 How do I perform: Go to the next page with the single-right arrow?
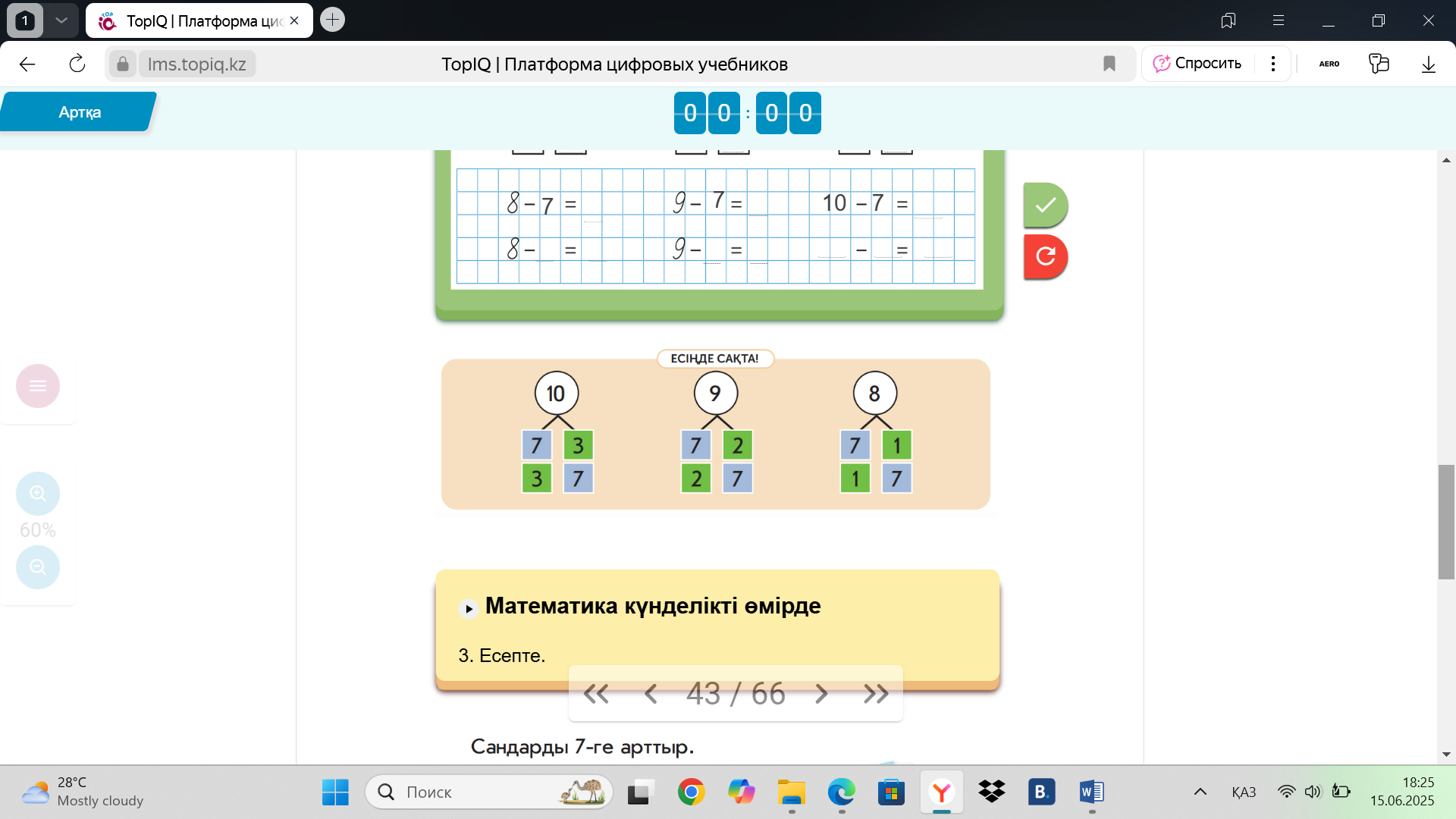tap(821, 693)
